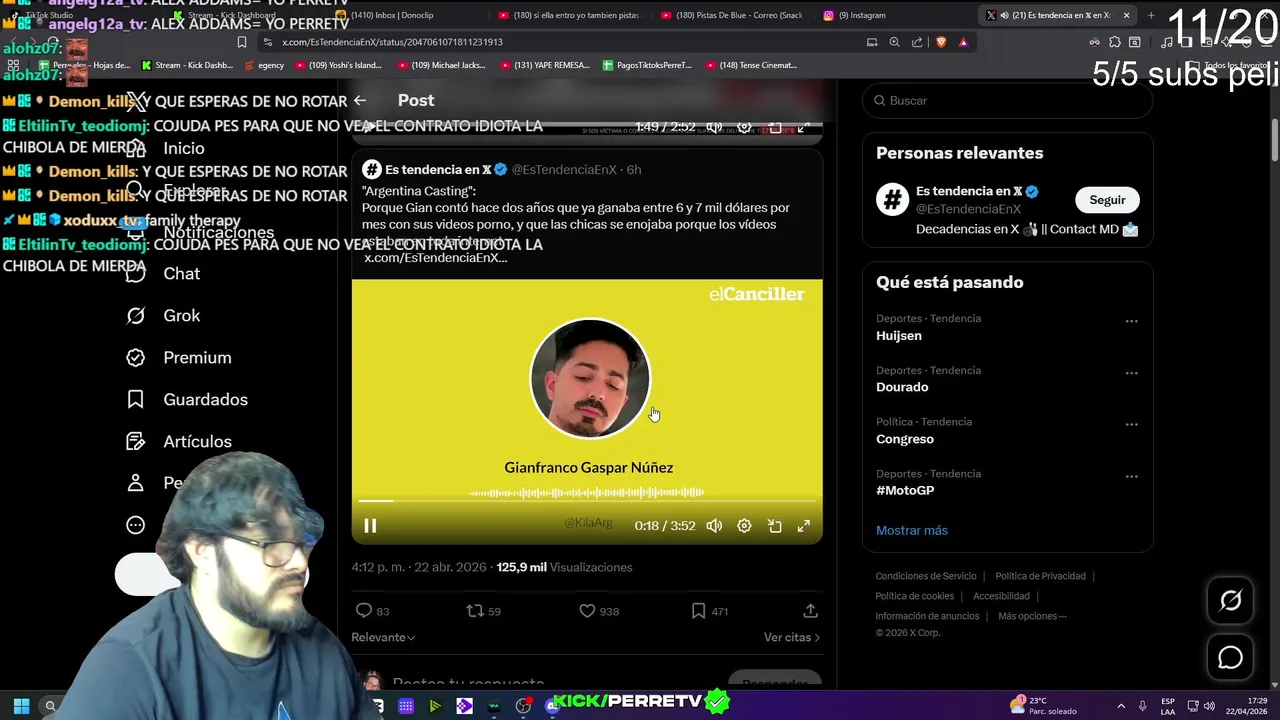Open the video in picture-in-picture mode
This screenshot has width=1280, height=720.
coord(774,526)
